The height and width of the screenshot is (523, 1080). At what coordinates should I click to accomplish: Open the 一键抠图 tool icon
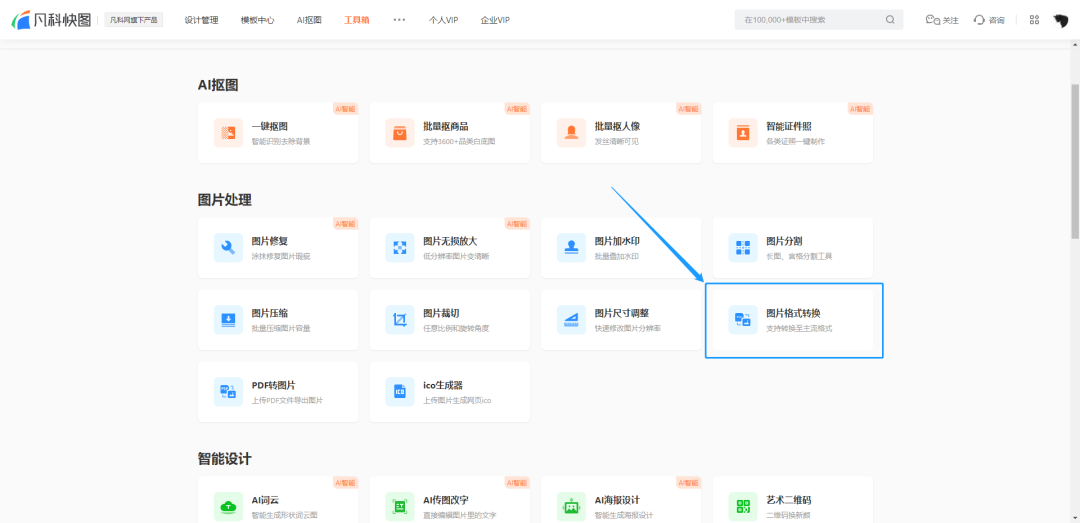[228, 133]
